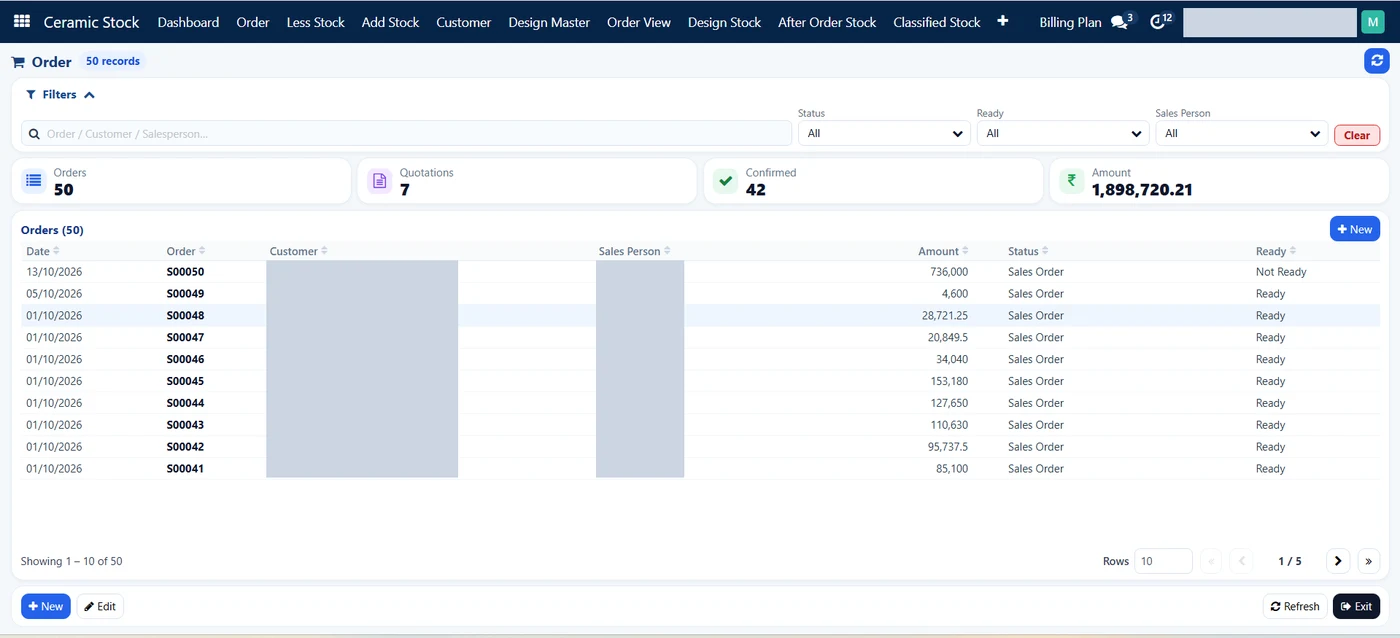Click the red Clear filters button

point(1357,135)
